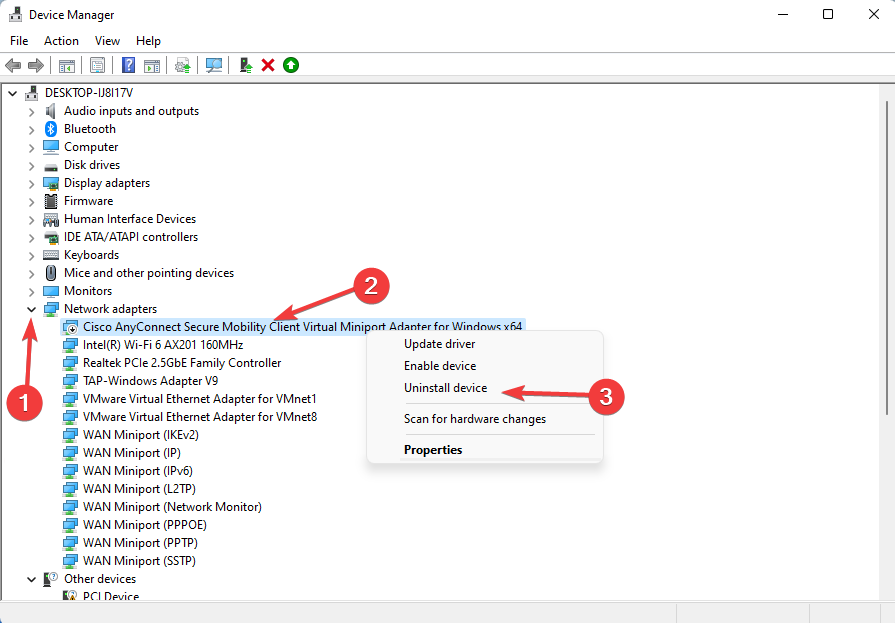The width and height of the screenshot is (895, 623).
Task: Open the blue question mark help icon
Action: [128, 65]
